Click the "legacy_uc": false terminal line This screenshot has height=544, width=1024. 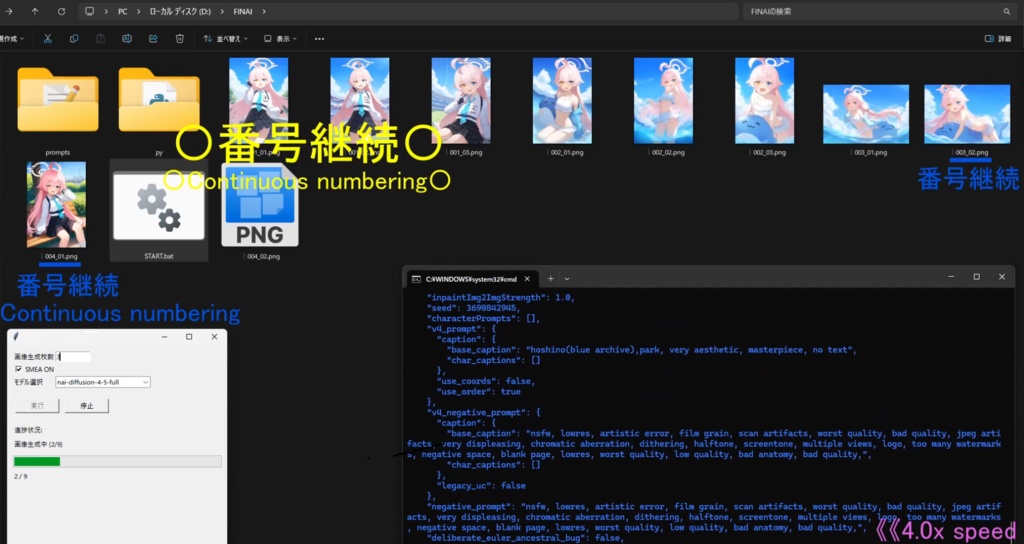coord(481,485)
